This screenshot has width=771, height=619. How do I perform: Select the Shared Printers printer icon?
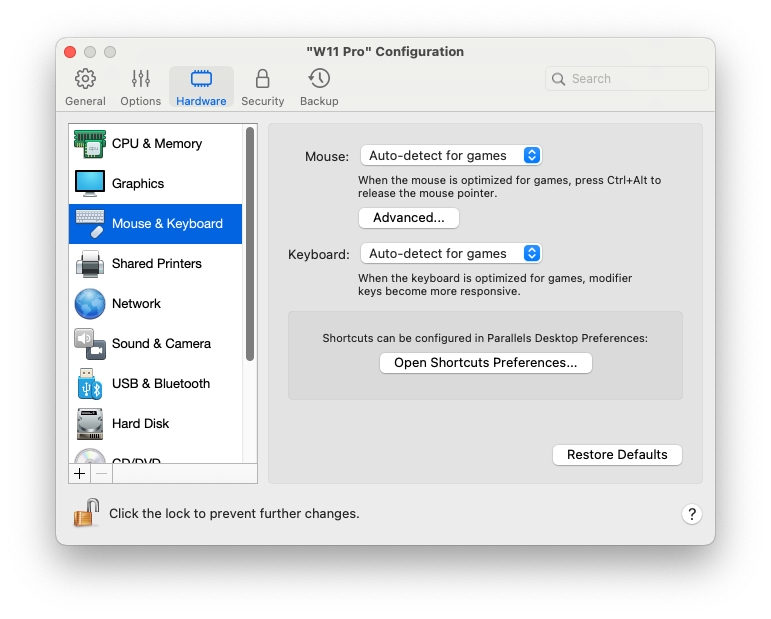click(x=90, y=264)
